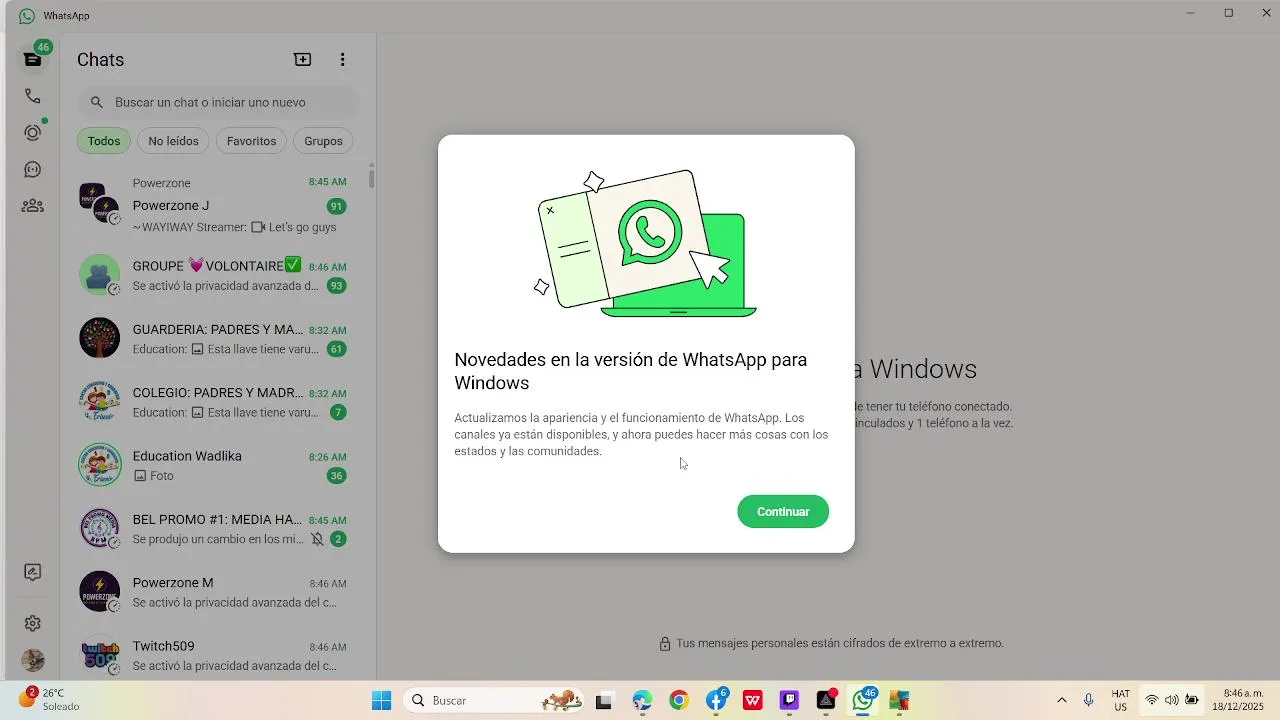Click the WhatsApp logo in title bar
This screenshot has height=720, width=1280.
pyautogui.click(x=27, y=16)
